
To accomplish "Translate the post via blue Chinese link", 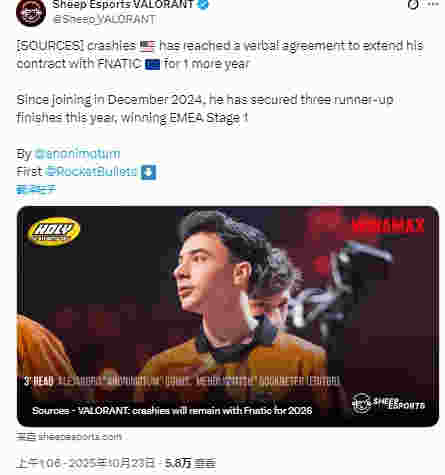I will (36, 190).
